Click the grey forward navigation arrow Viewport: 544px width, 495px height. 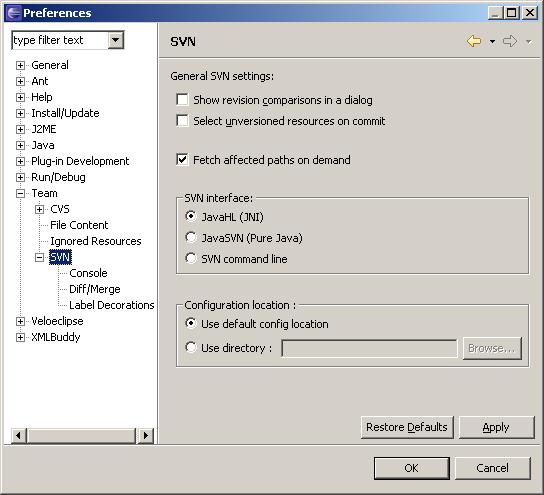coord(510,41)
